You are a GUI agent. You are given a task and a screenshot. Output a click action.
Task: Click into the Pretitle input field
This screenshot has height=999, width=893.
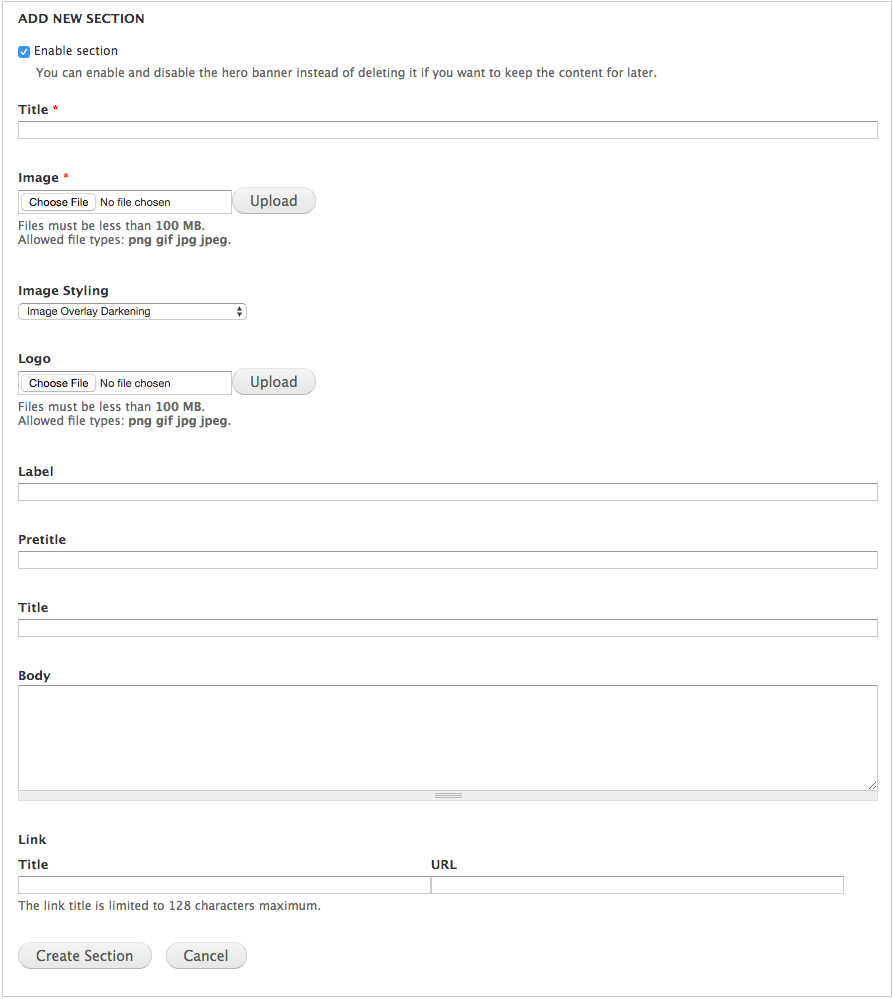click(447, 560)
